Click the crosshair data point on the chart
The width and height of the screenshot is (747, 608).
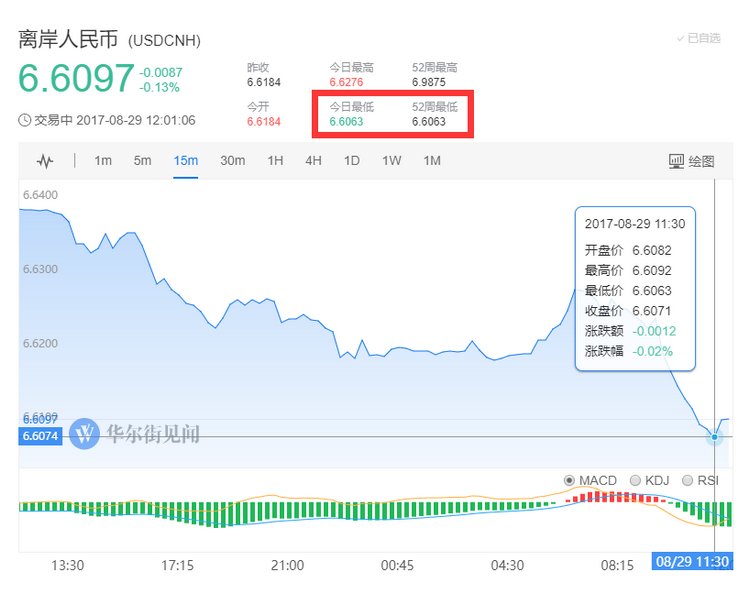[714, 437]
